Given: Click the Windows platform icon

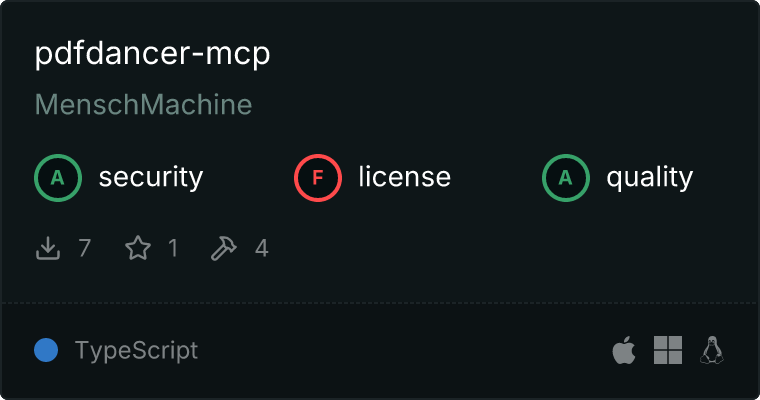Looking at the screenshot, I should [668, 350].
